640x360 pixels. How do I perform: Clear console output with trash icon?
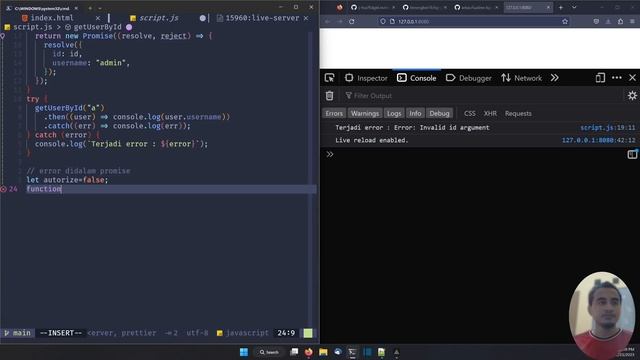(329, 96)
